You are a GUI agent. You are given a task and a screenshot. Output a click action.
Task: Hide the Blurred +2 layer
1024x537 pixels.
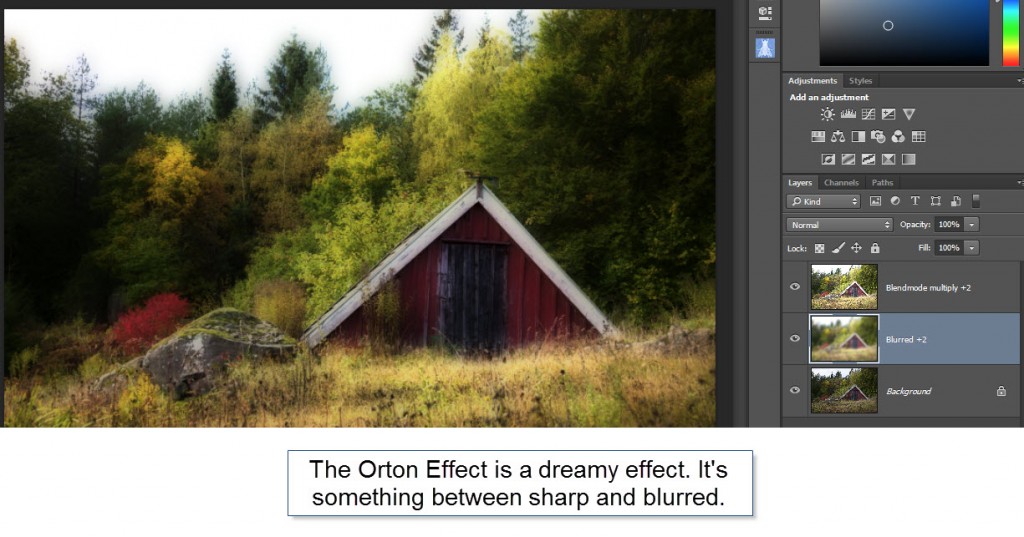pos(795,338)
